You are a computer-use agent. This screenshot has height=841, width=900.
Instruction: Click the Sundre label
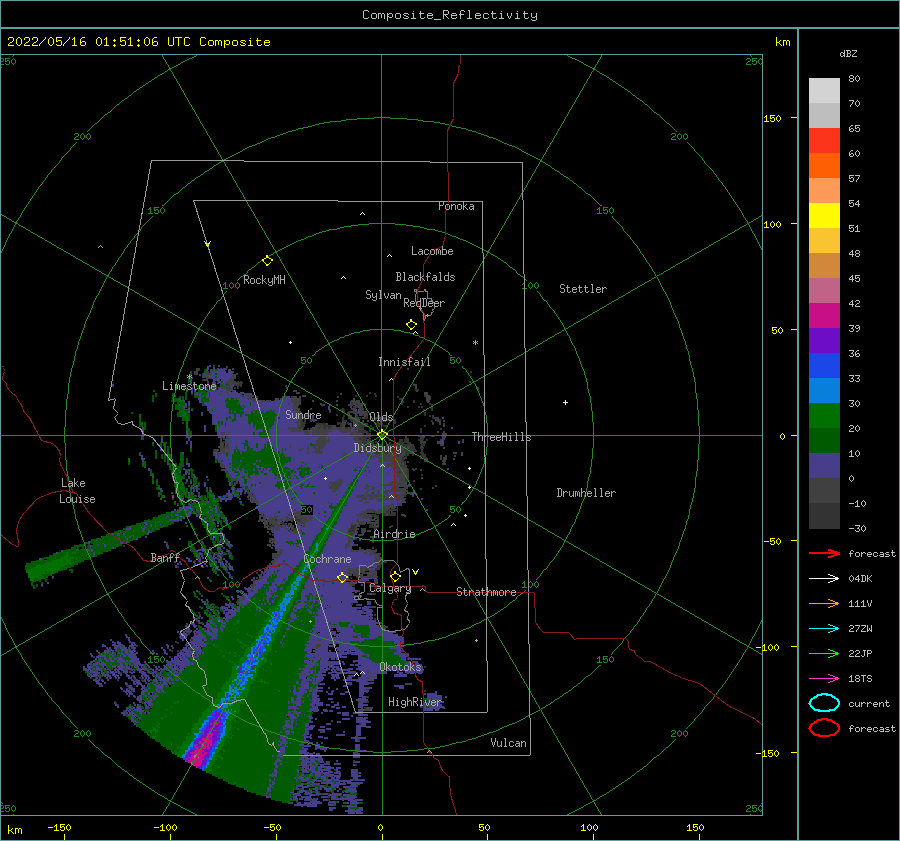303,414
